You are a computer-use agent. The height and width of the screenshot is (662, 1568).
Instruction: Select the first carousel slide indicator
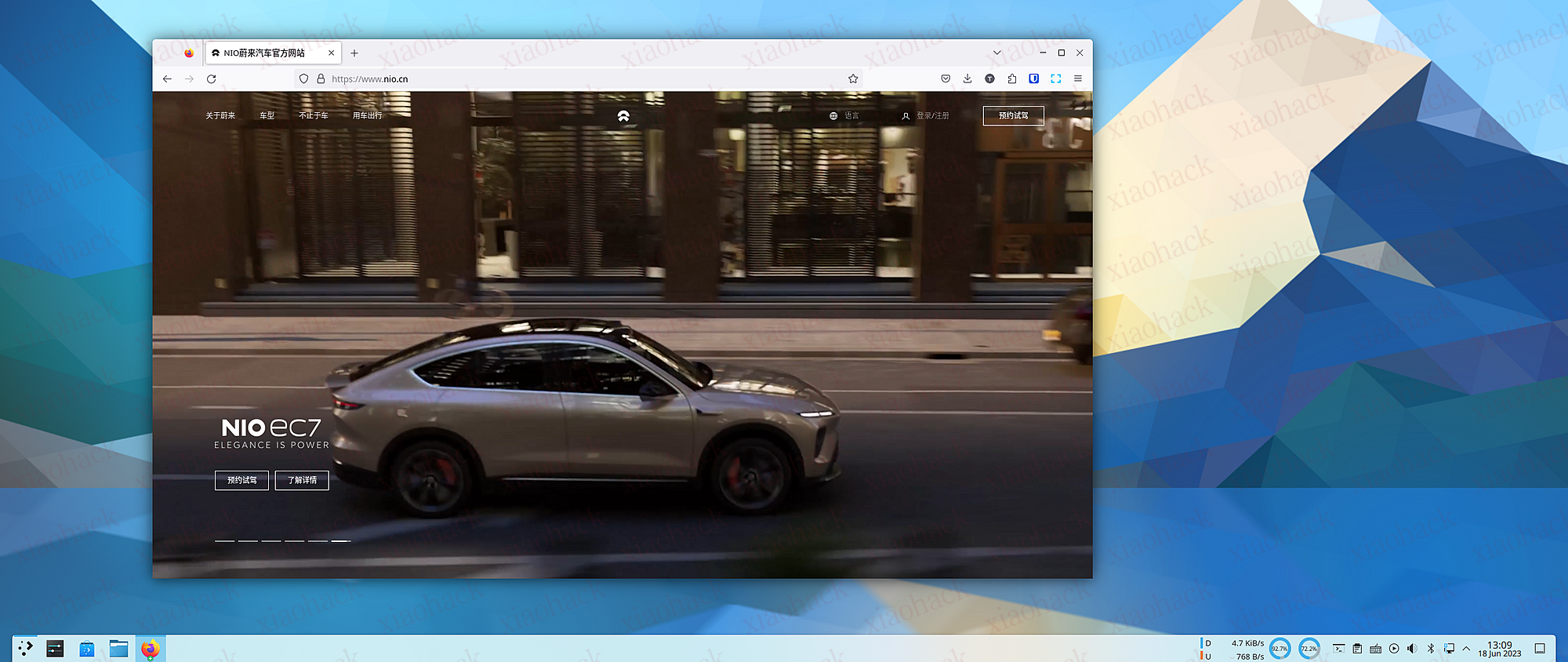[224, 541]
